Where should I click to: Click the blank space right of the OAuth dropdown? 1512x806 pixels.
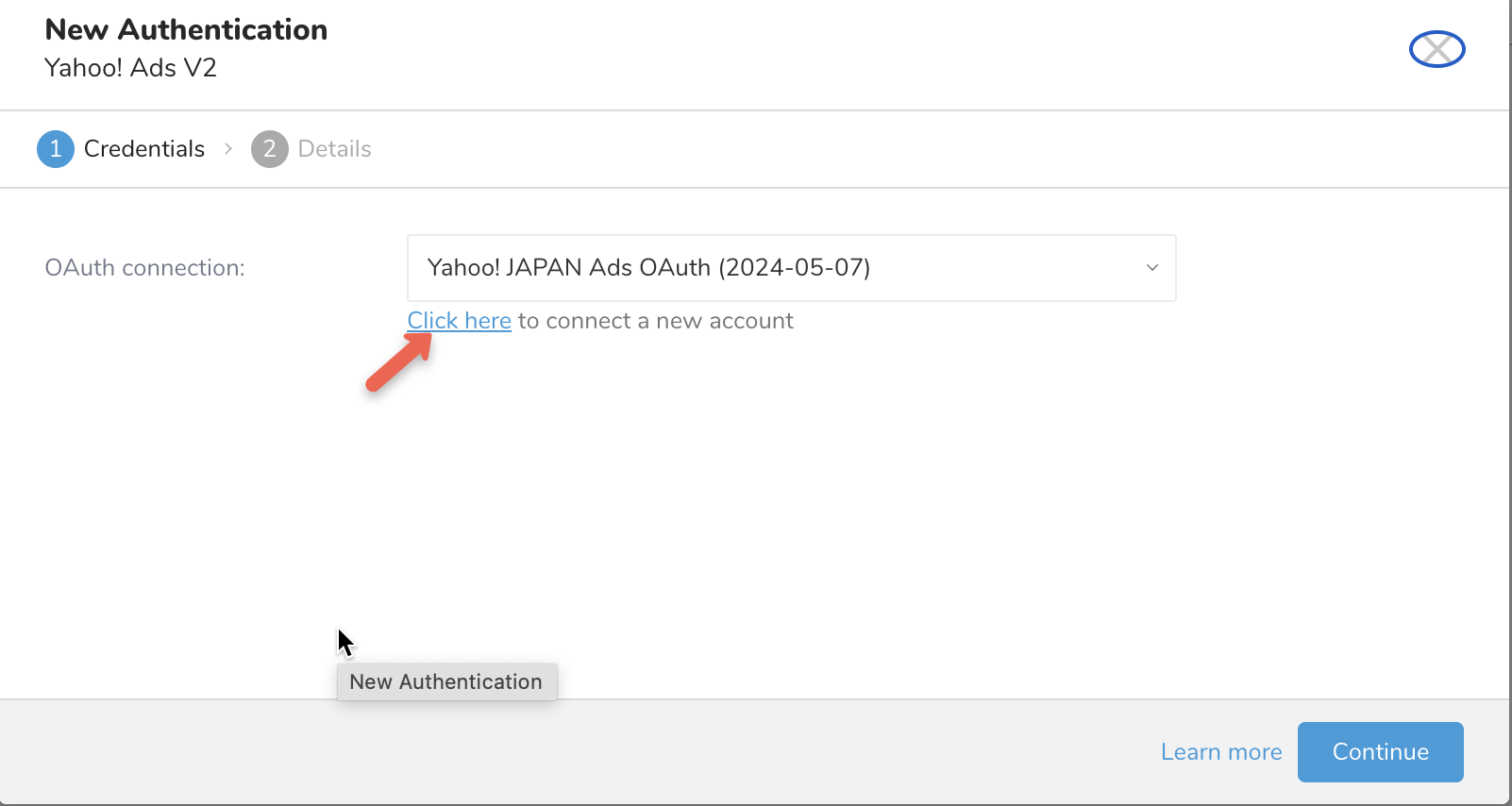1340,268
